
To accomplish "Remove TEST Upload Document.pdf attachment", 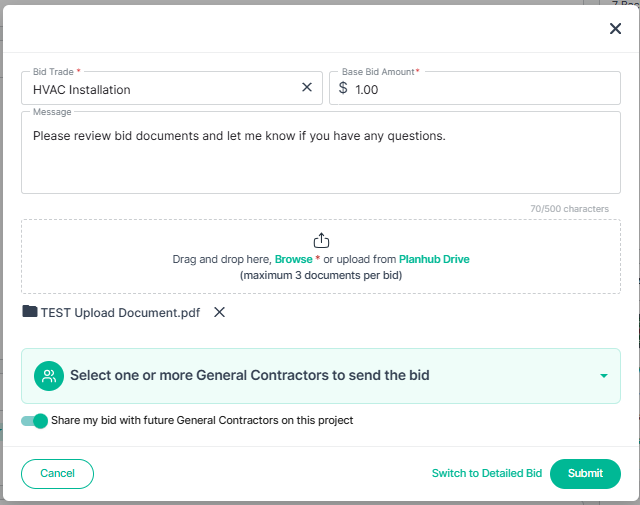I will pyautogui.click(x=220, y=312).
